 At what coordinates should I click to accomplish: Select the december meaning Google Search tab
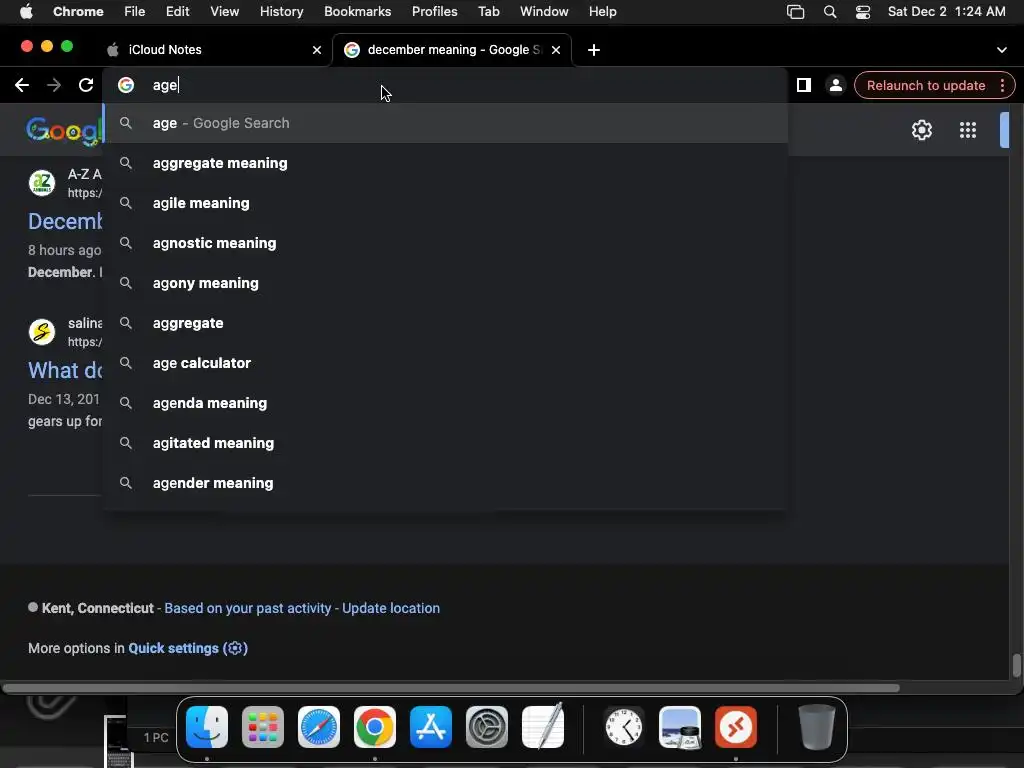point(453,50)
